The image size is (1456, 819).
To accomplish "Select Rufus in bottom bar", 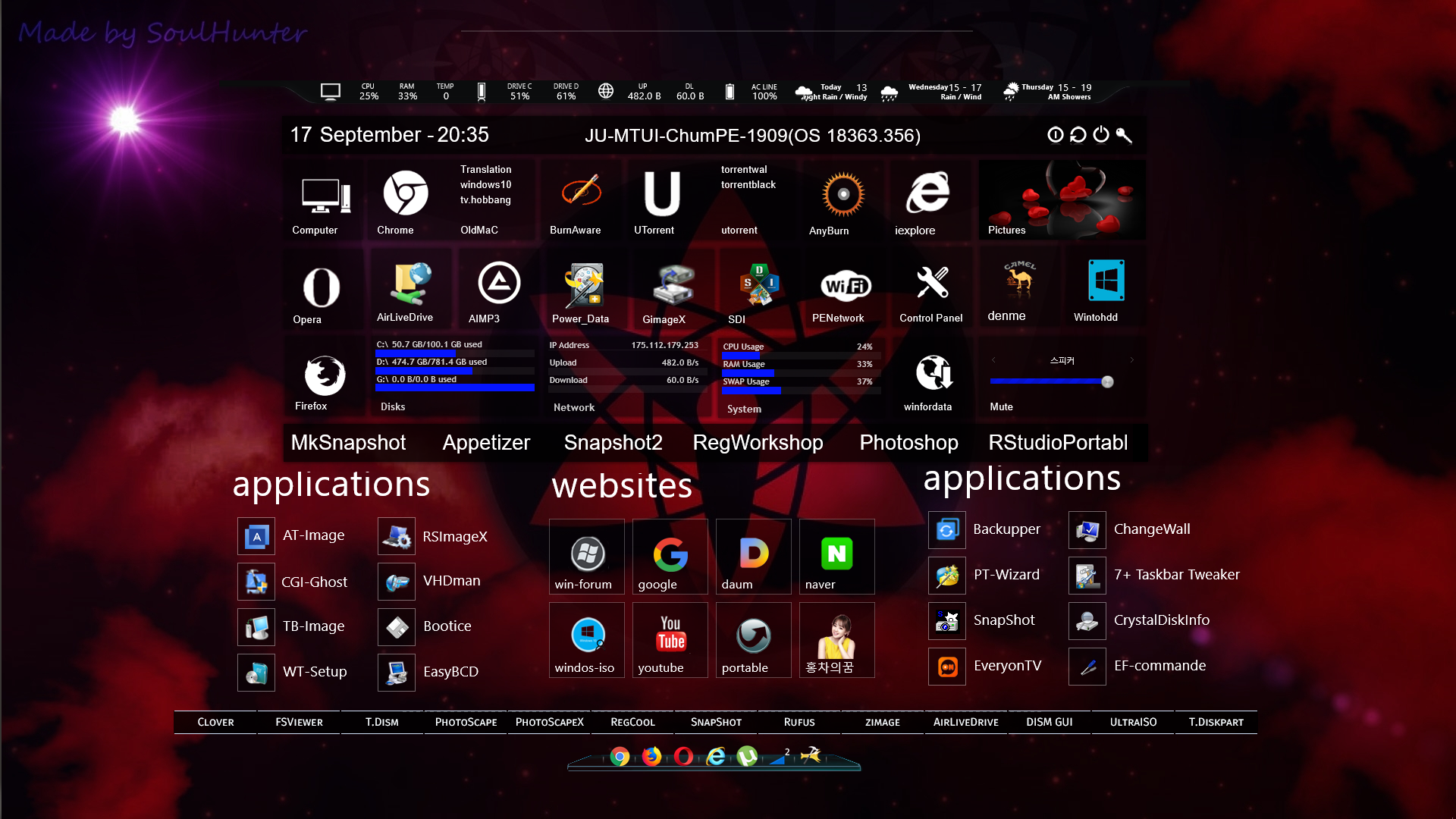I will coord(799,722).
